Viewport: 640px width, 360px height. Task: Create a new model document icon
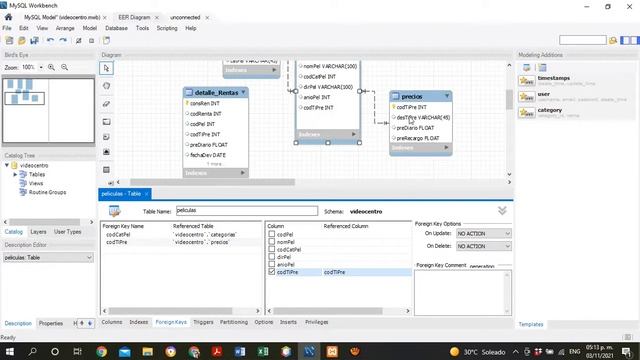(x=9, y=40)
